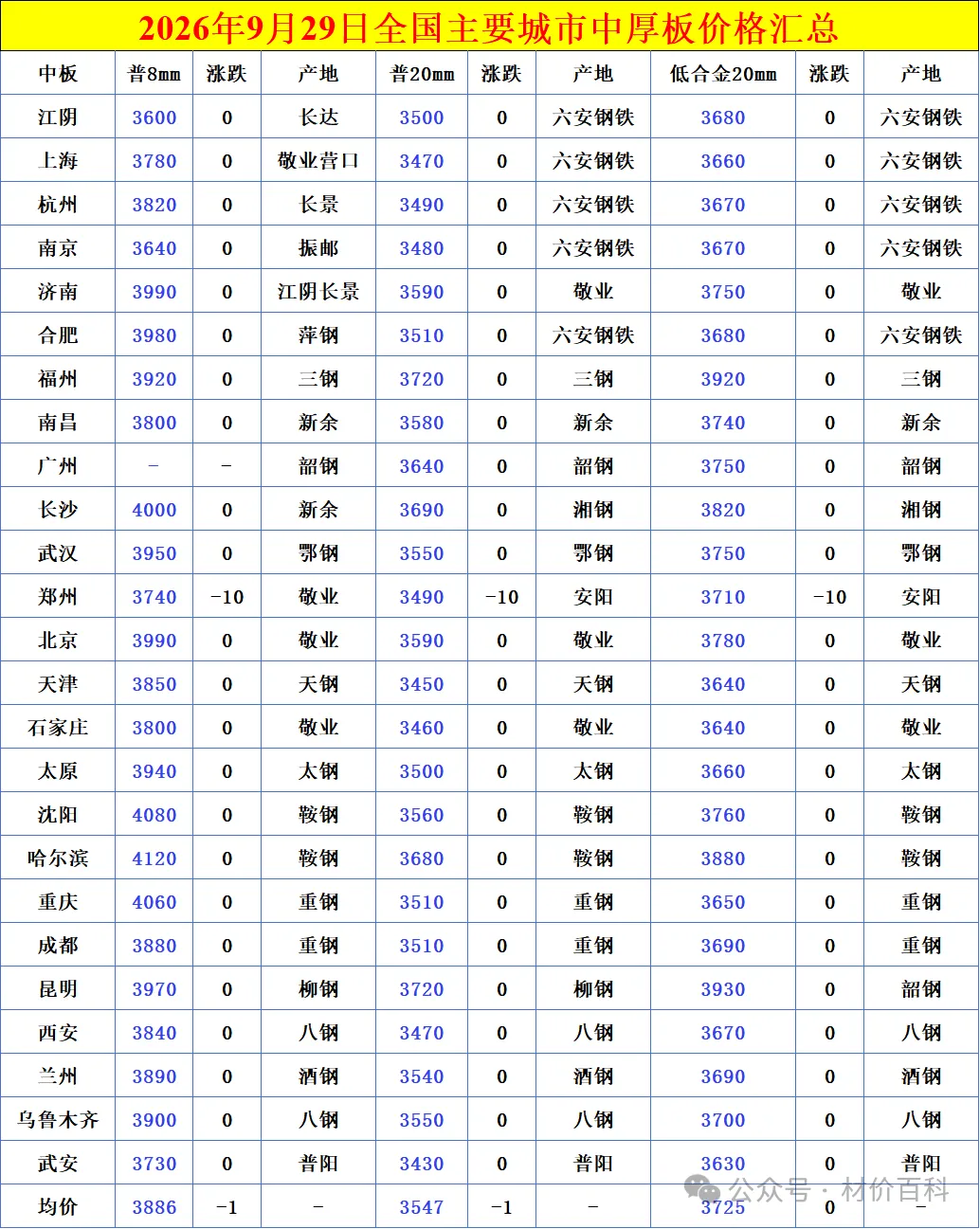Viewport: 980px width, 1229px height.
Task: Click city name 福州 in first column
Action: [58, 379]
